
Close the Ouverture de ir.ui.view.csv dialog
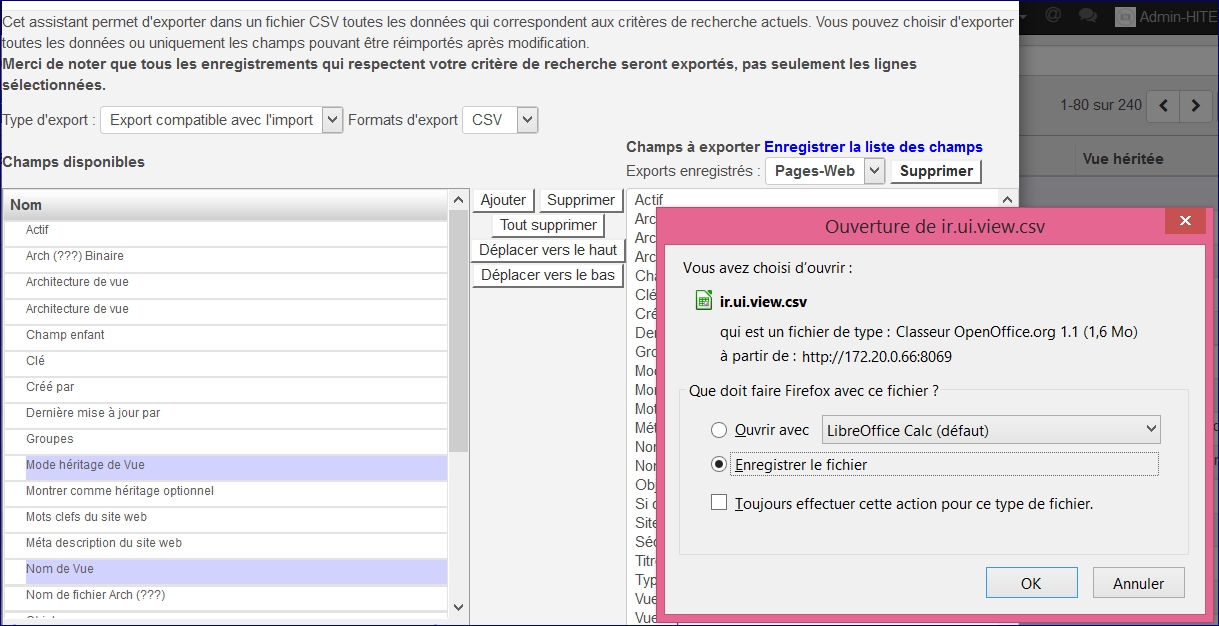pos(1185,221)
